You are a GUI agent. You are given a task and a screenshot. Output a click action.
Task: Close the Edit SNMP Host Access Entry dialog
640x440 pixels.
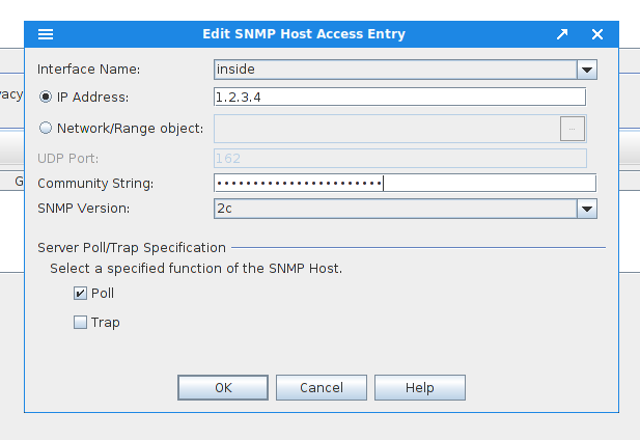click(597, 34)
